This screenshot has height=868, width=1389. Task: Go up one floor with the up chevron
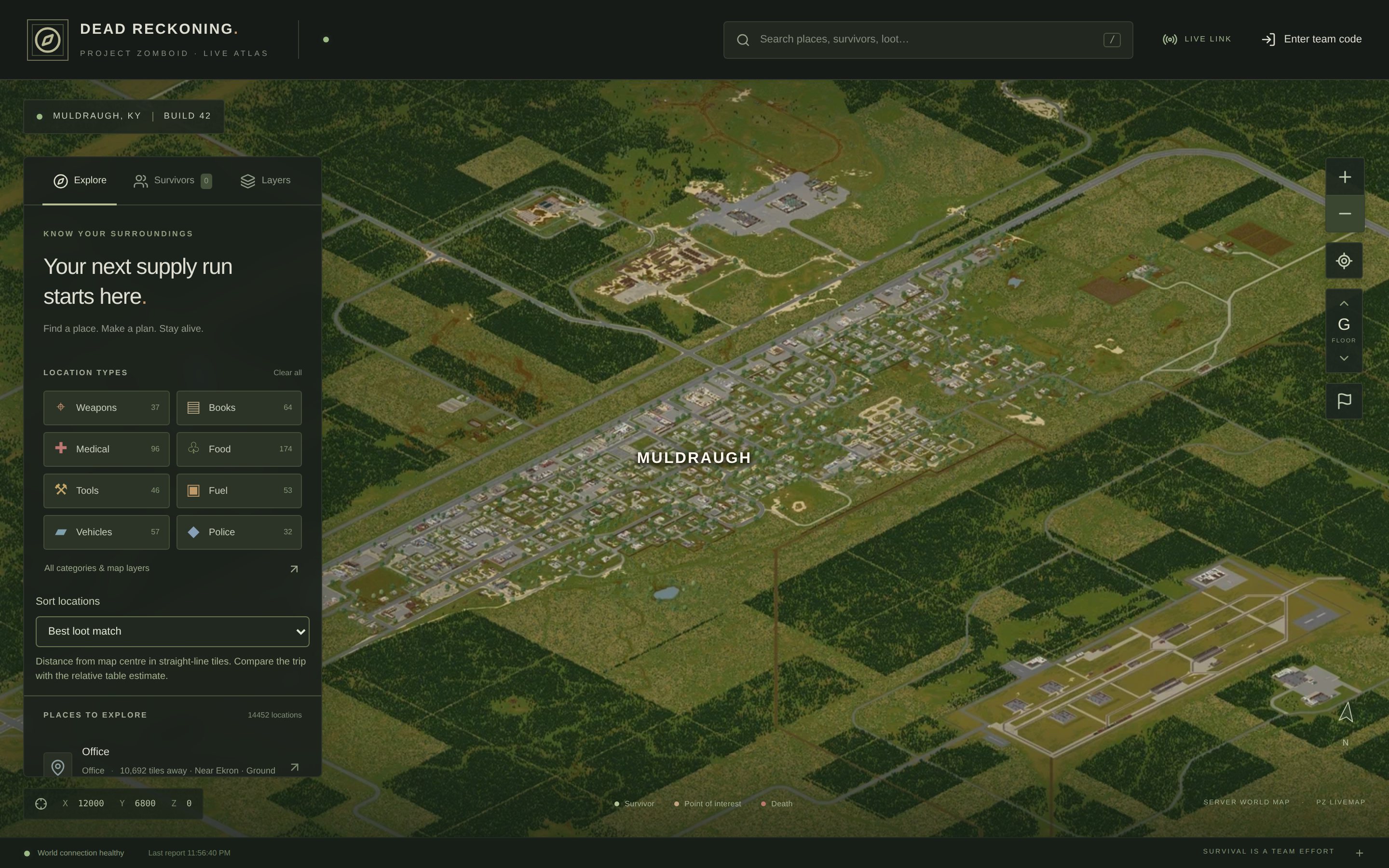click(1344, 303)
